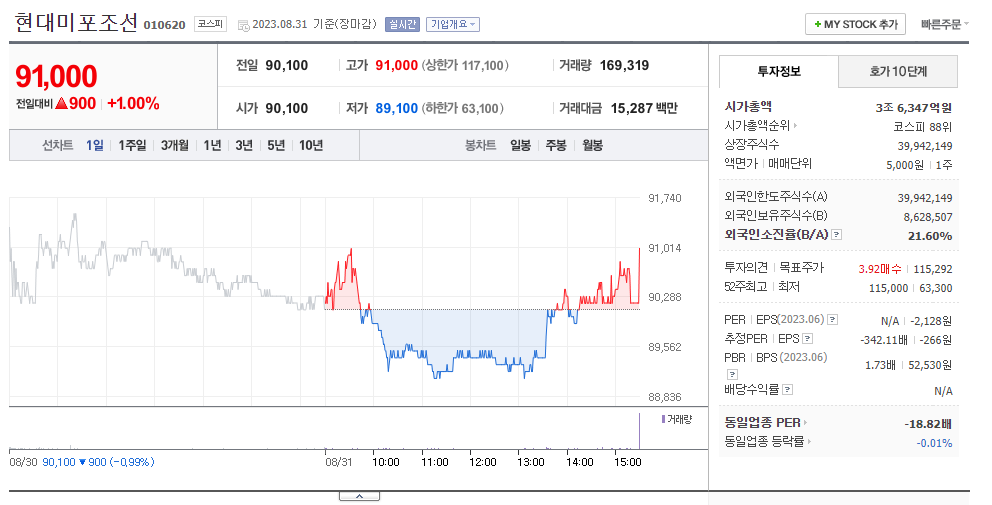Open the 빠른주문 dropdown
The height and width of the screenshot is (505, 992).
tap(945, 24)
